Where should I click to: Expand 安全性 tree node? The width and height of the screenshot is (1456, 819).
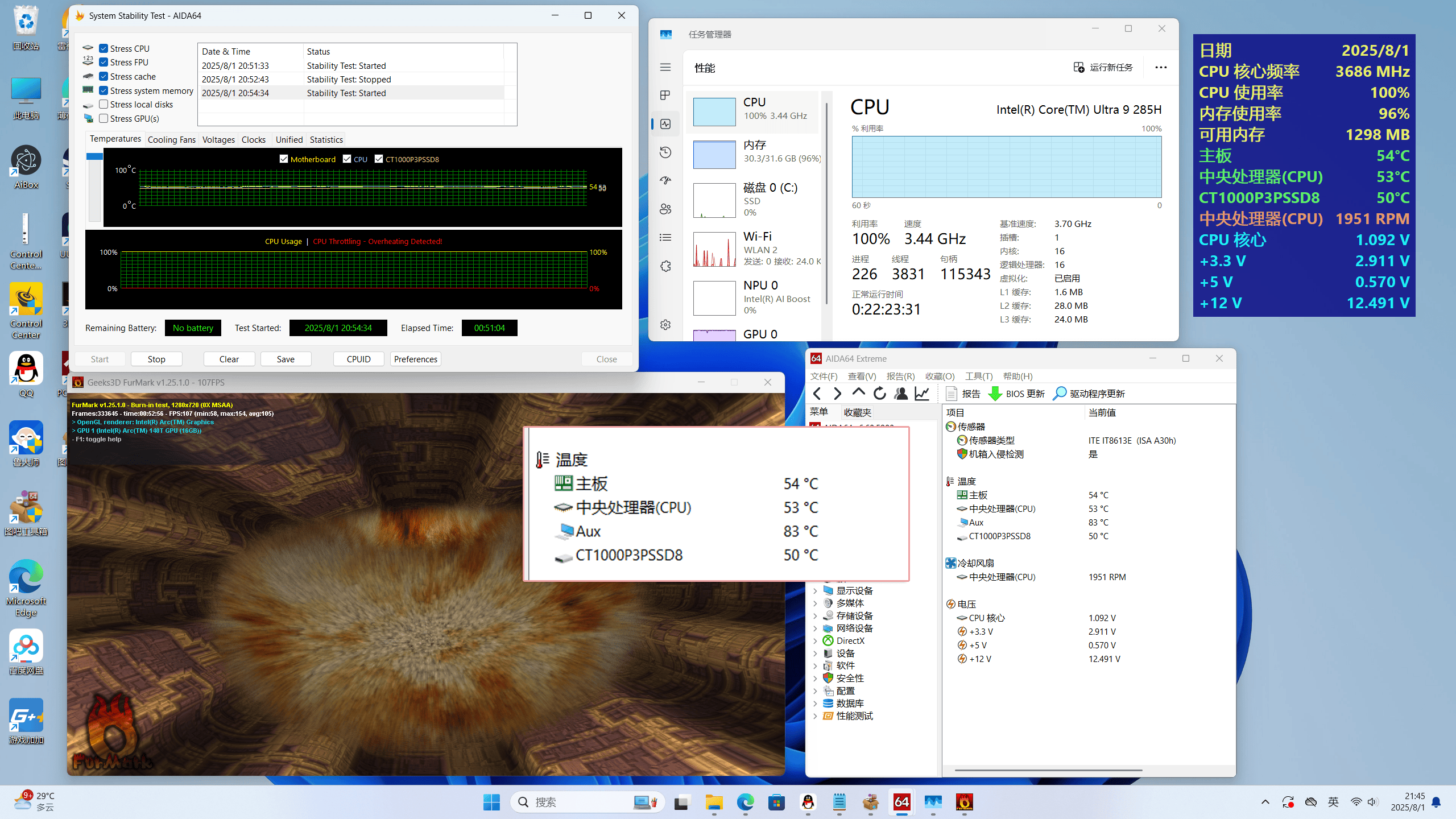(815, 679)
